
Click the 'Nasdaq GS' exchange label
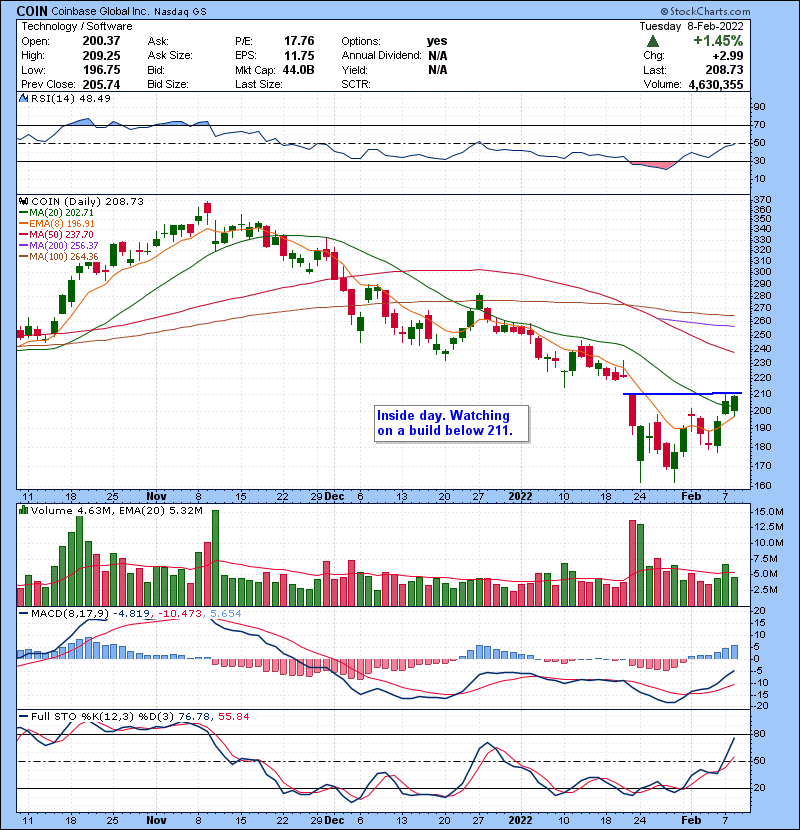180,12
